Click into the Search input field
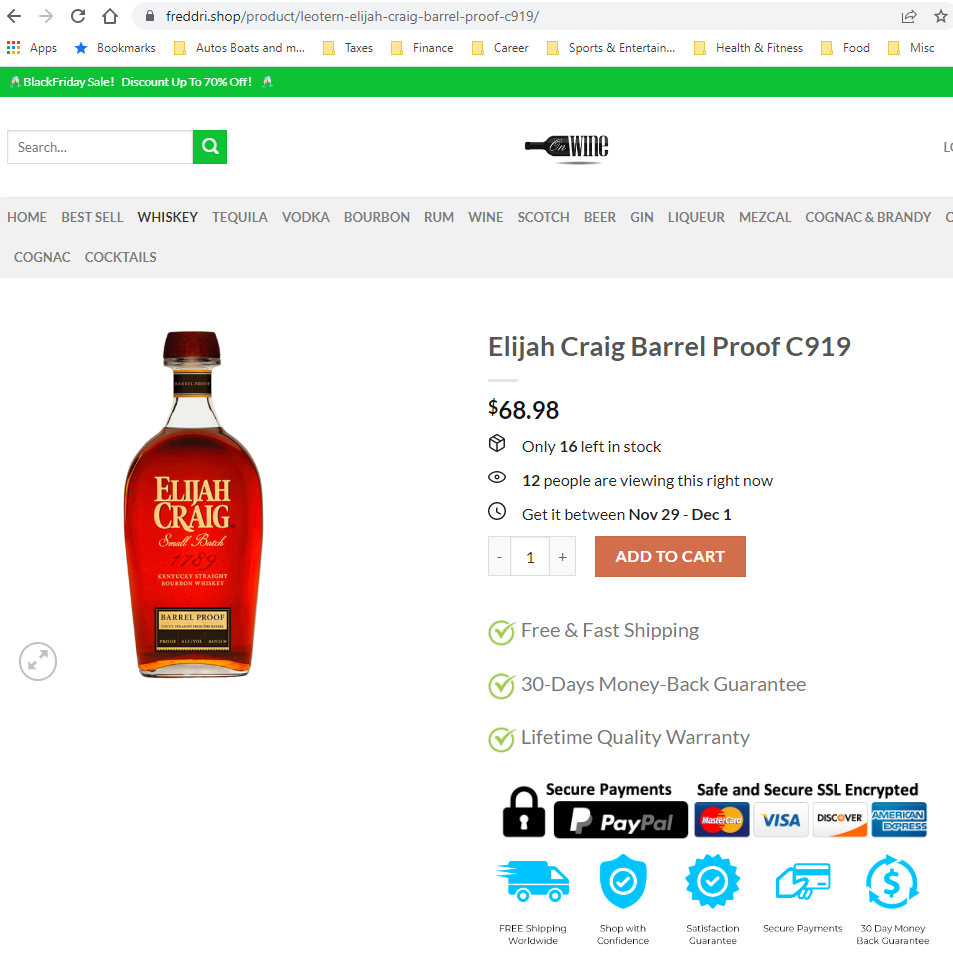The height and width of the screenshot is (964, 953). [x=100, y=147]
